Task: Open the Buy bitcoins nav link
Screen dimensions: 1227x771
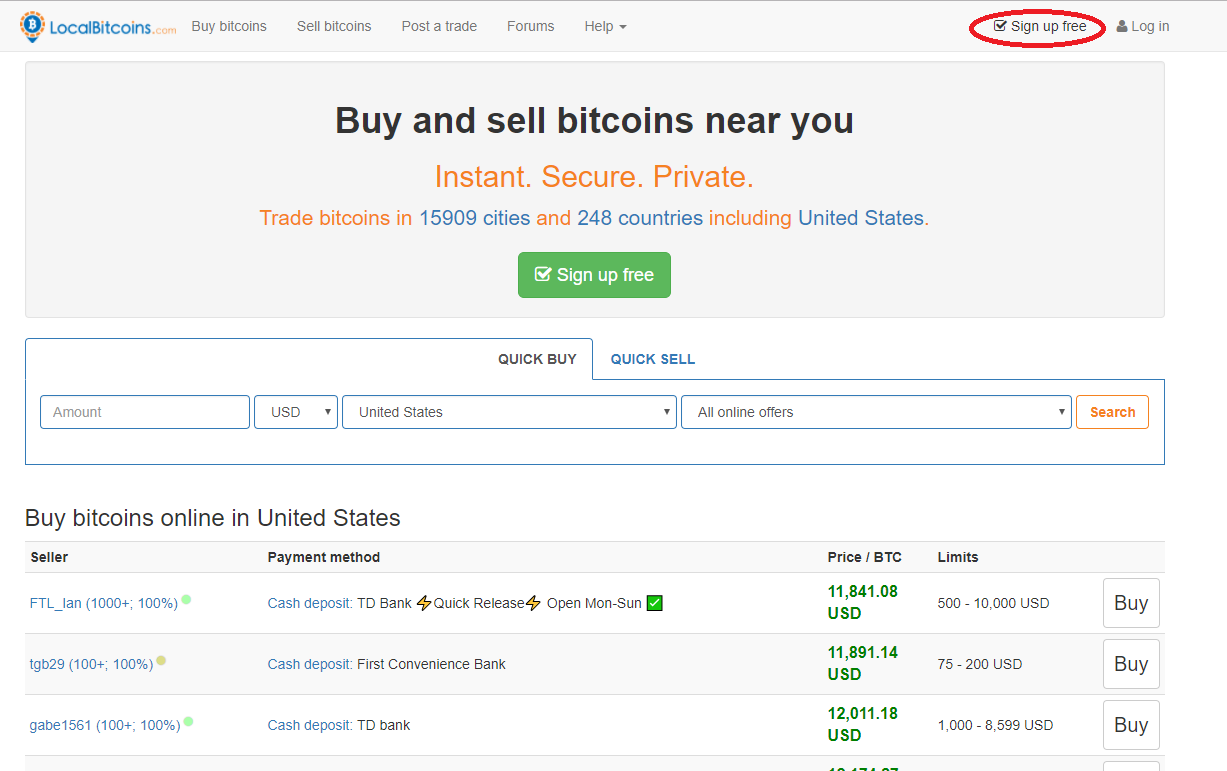Action: [x=229, y=26]
